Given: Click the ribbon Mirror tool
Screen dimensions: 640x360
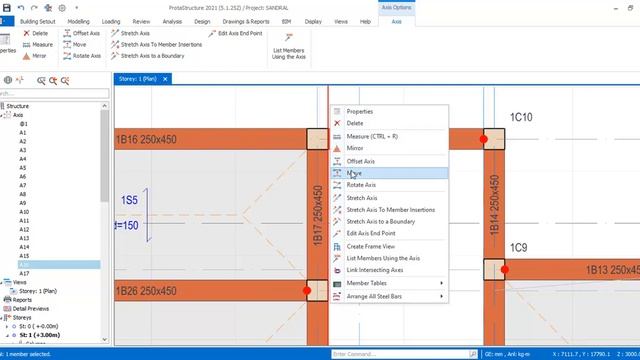Looking at the screenshot, I should point(34,56).
